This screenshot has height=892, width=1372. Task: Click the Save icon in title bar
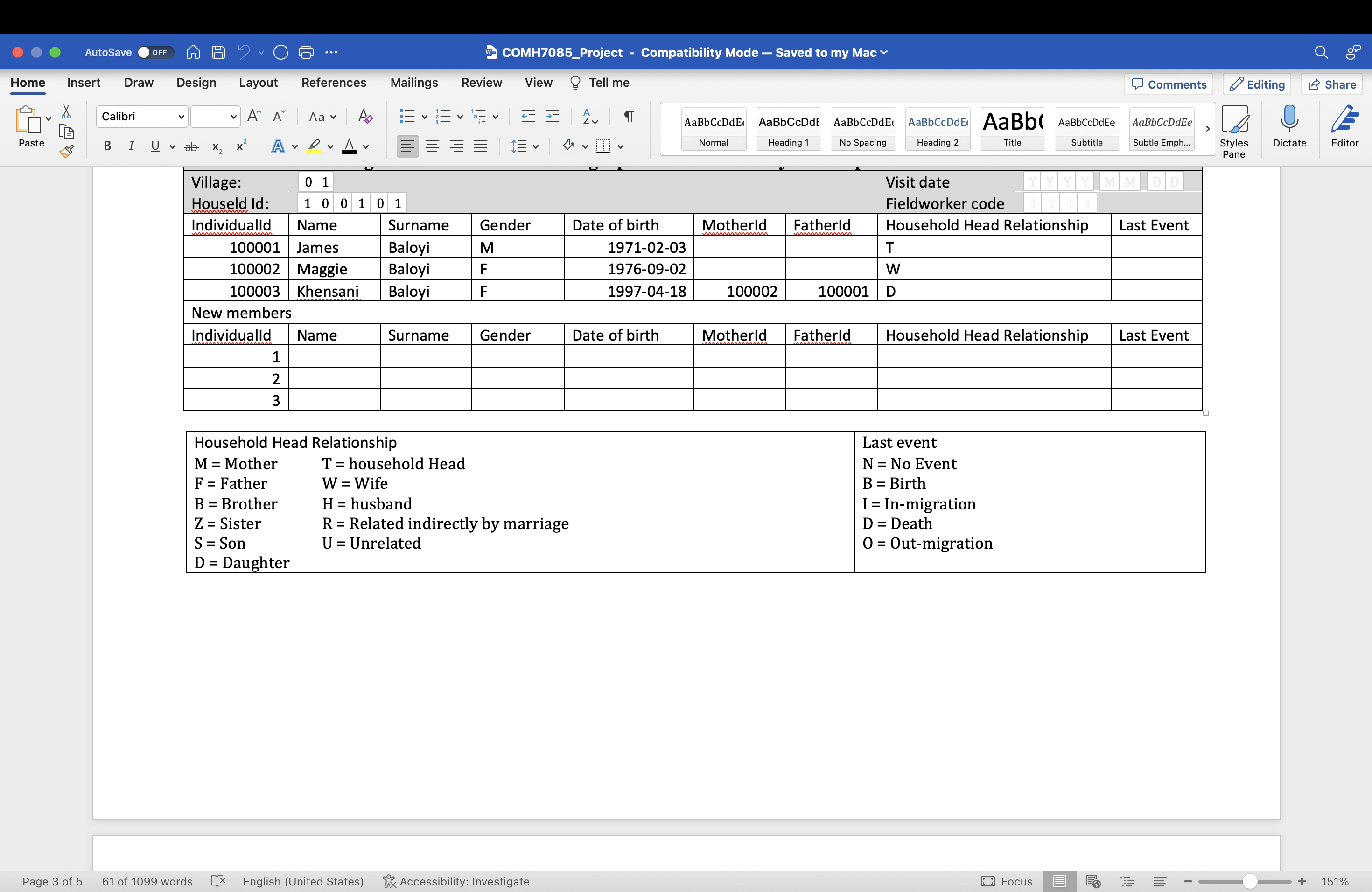pos(218,52)
